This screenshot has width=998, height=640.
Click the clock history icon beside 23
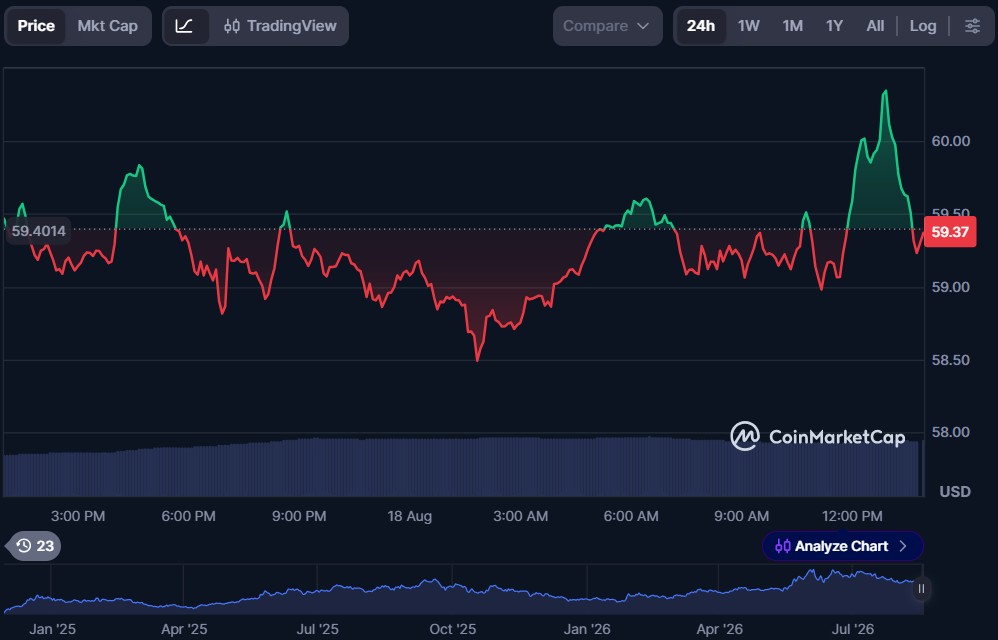click(x=24, y=546)
